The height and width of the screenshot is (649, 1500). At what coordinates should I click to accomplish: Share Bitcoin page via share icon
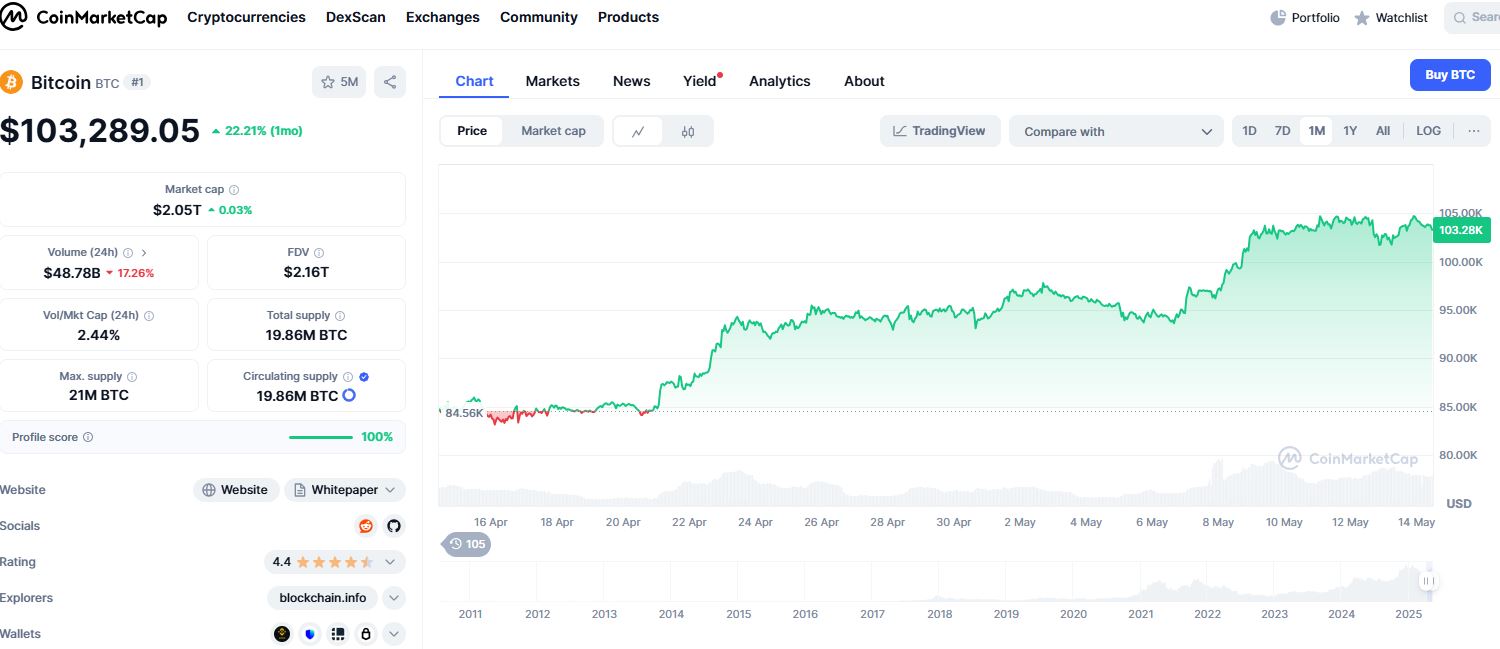tap(390, 82)
